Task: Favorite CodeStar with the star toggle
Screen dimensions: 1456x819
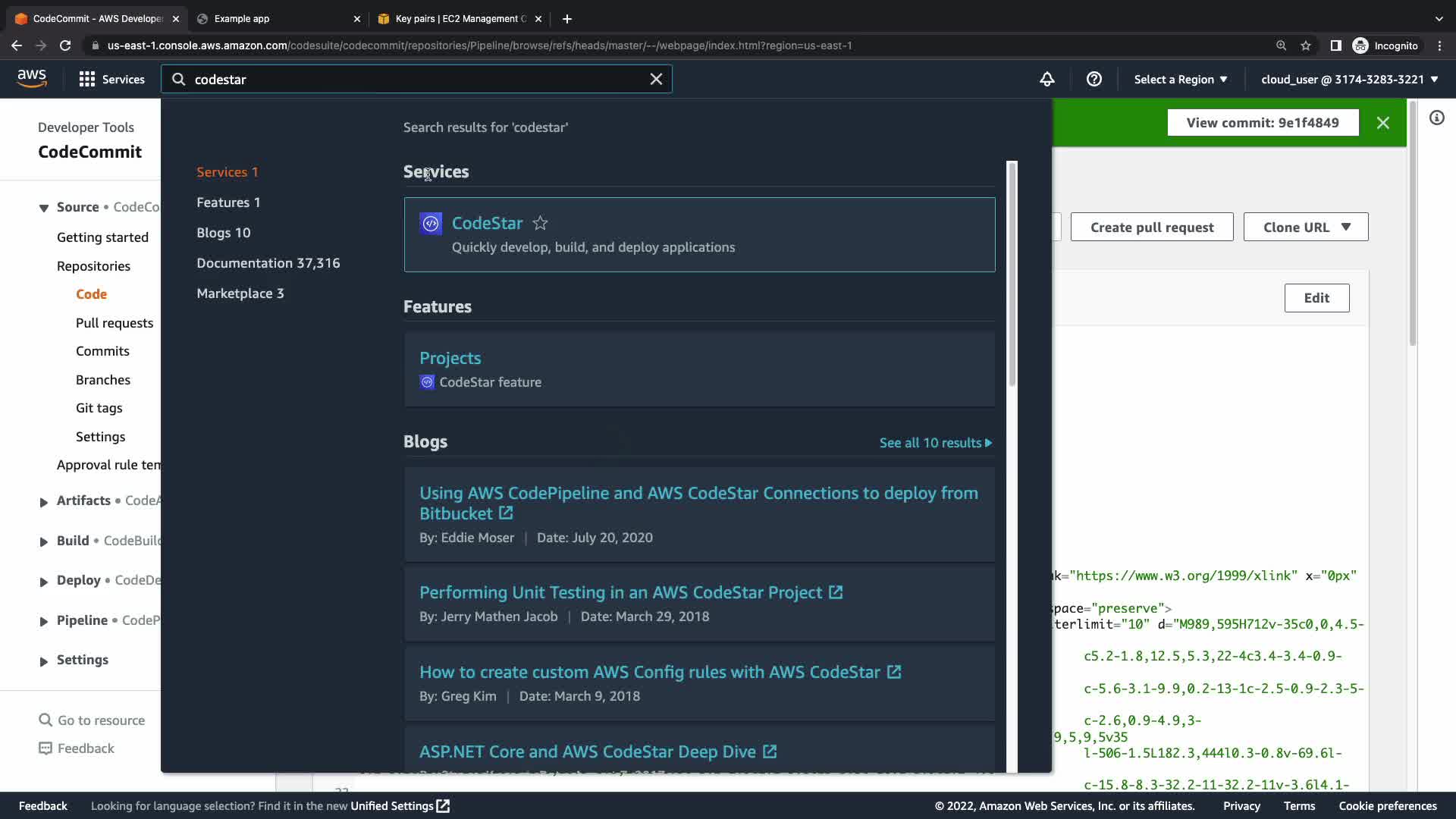Action: click(x=540, y=224)
